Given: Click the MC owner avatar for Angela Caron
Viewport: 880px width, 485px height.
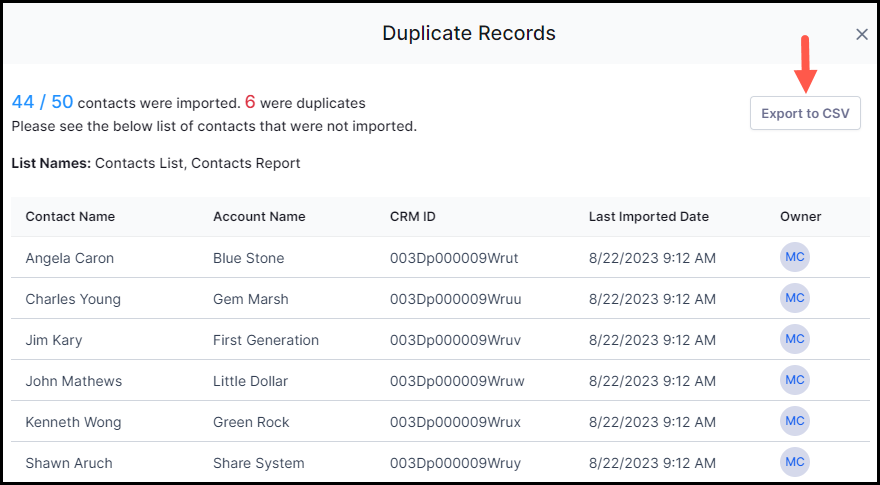Looking at the screenshot, I should click(795, 257).
